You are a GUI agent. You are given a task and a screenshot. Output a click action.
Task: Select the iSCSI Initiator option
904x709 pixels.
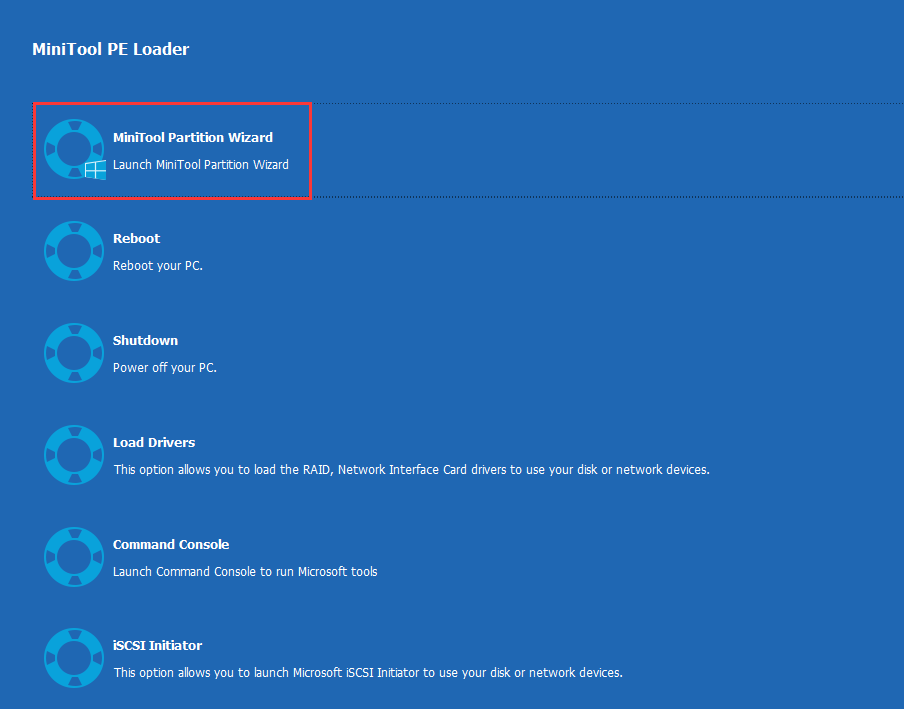[x=158, y=645]
